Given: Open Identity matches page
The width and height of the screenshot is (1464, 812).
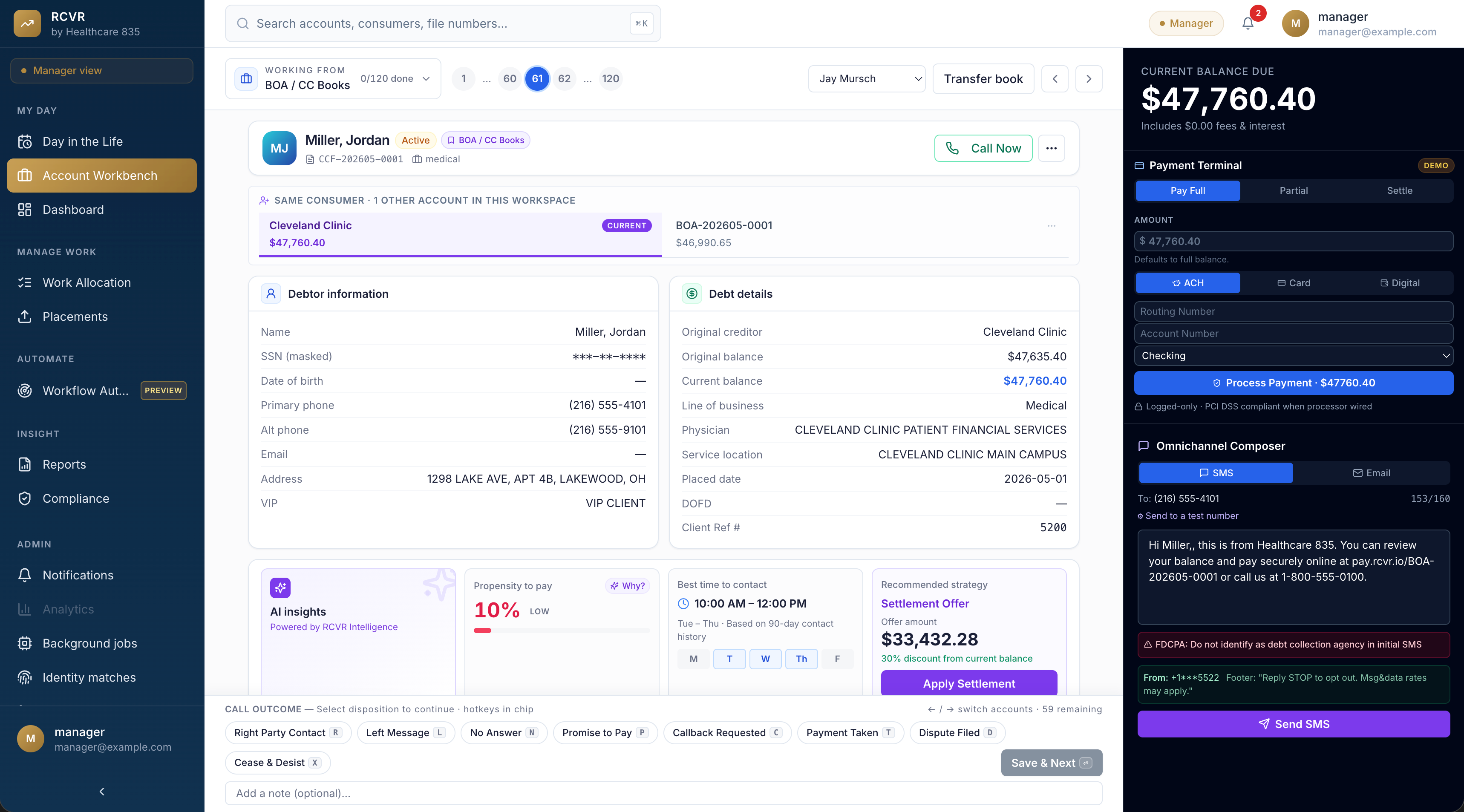Looking at the screenshot, I should [x=102, y=677].
